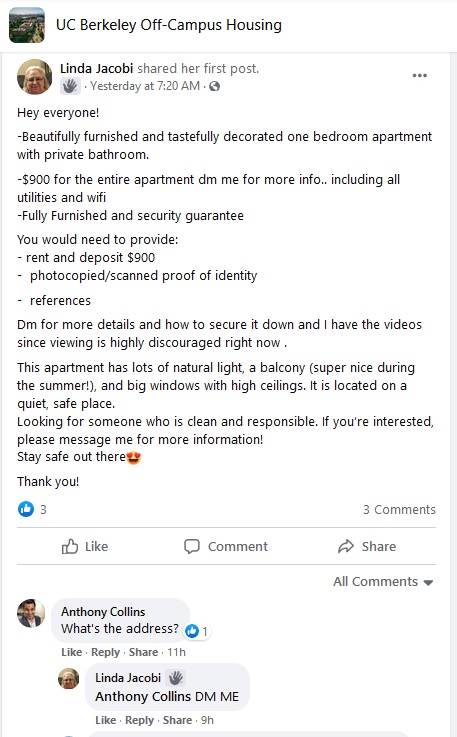
Task: Click the UC Berkeley group cover thumbnail
Action: click(27, 25)
